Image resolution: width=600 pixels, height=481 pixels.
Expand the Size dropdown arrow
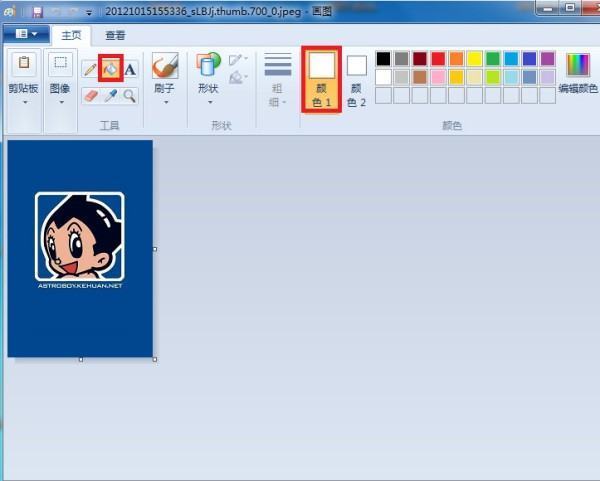[x=284, y=102]
